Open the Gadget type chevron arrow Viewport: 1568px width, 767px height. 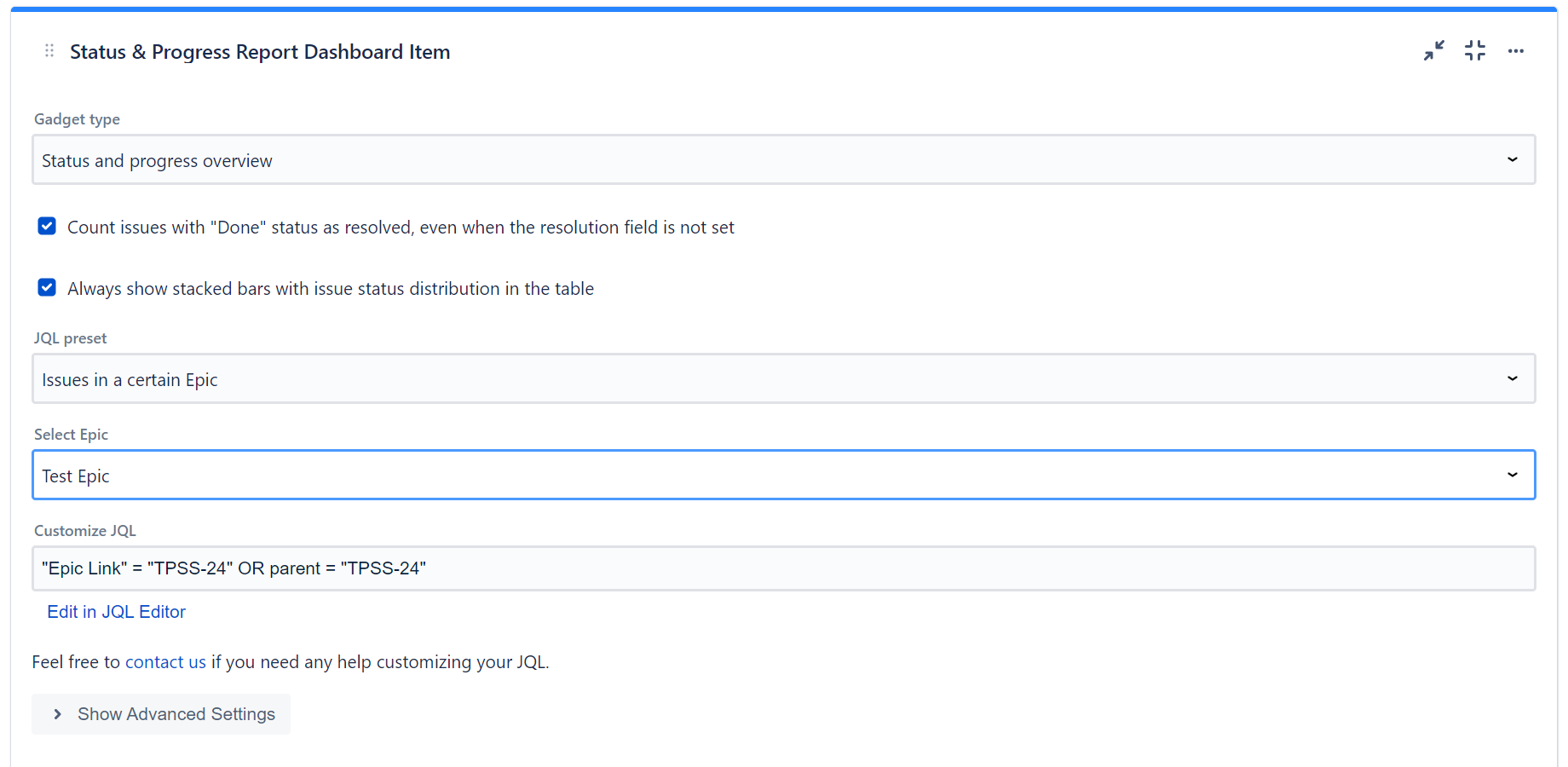[1513, 159]
